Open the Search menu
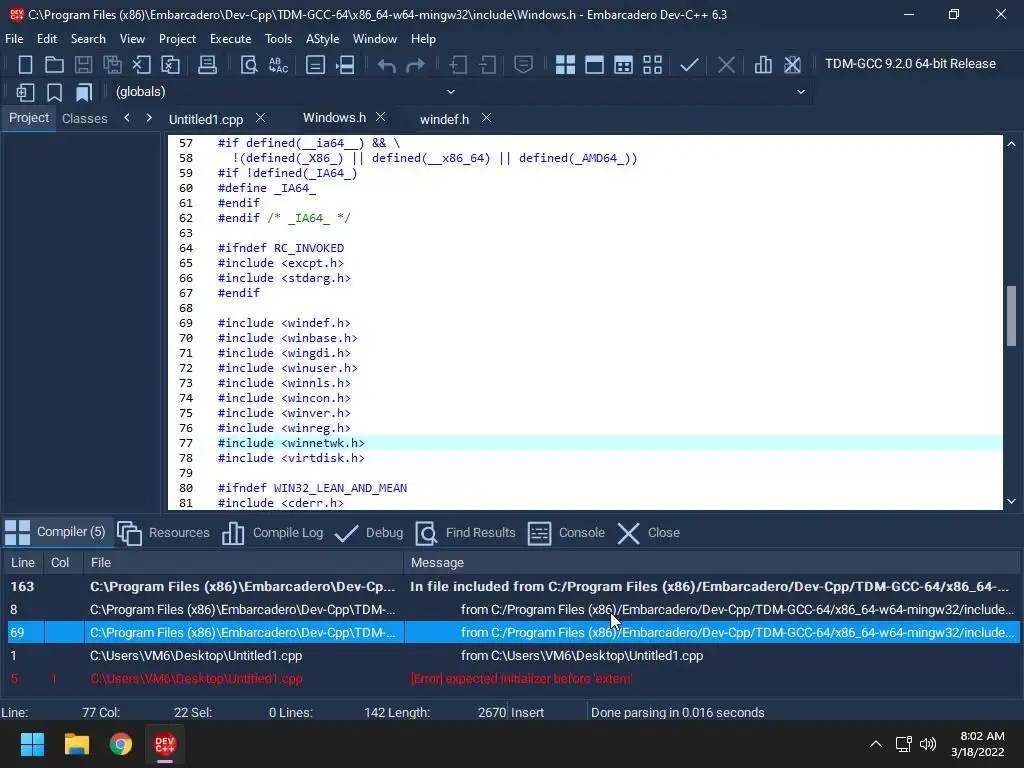Viewport: 1024px width, 768px height. pos(88,39)
